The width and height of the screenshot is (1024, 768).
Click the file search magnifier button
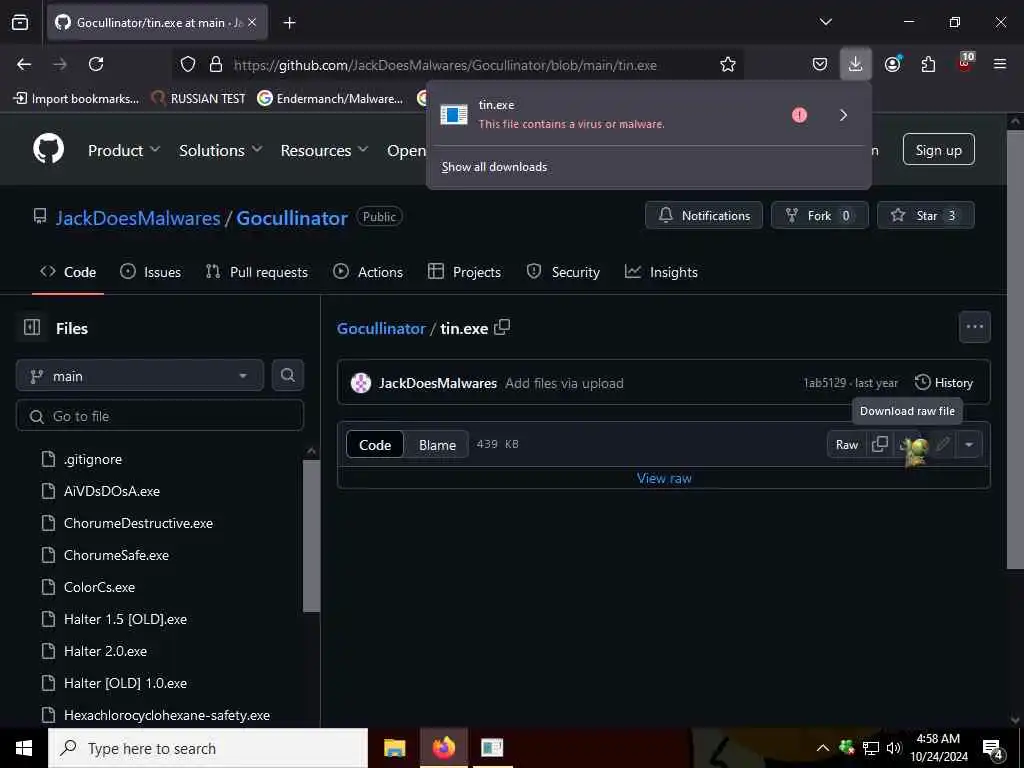[x=287, y=376]
